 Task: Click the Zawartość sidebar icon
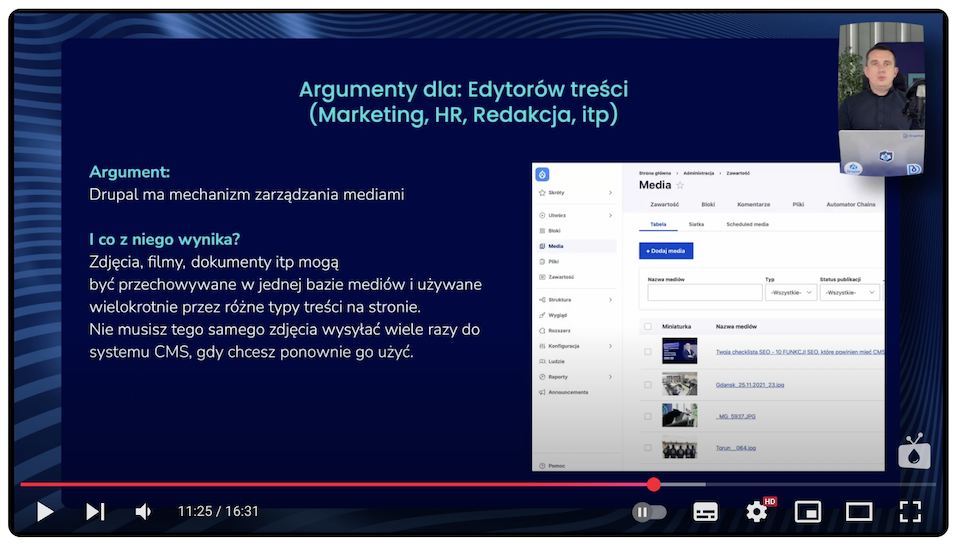[x=542, y=277]
